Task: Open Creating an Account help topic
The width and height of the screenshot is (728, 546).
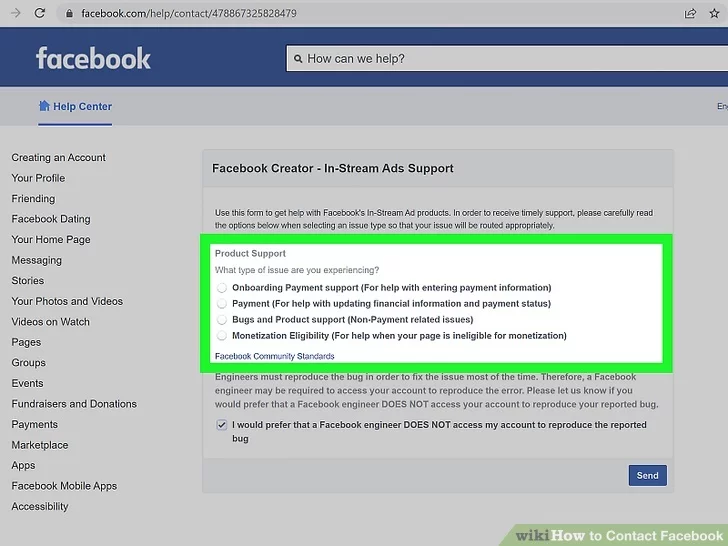Action: pyautogui.click(x=58, y=158)
